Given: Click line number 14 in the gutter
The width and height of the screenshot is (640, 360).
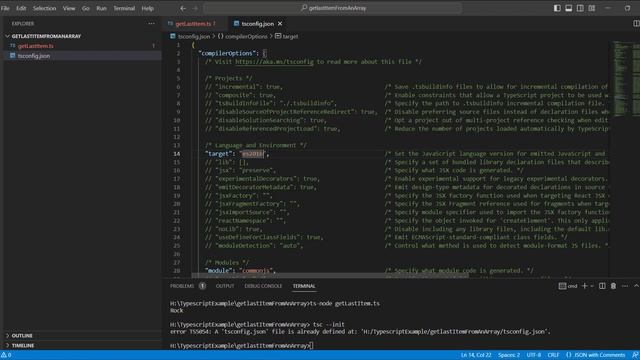Looking at the screenshot, I should coord(176,154).
